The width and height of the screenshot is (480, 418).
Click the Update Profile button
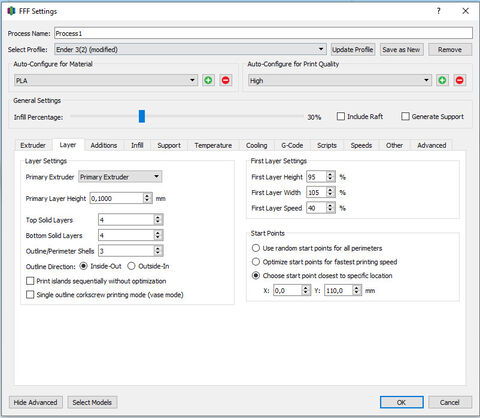(x=353, y=49)
